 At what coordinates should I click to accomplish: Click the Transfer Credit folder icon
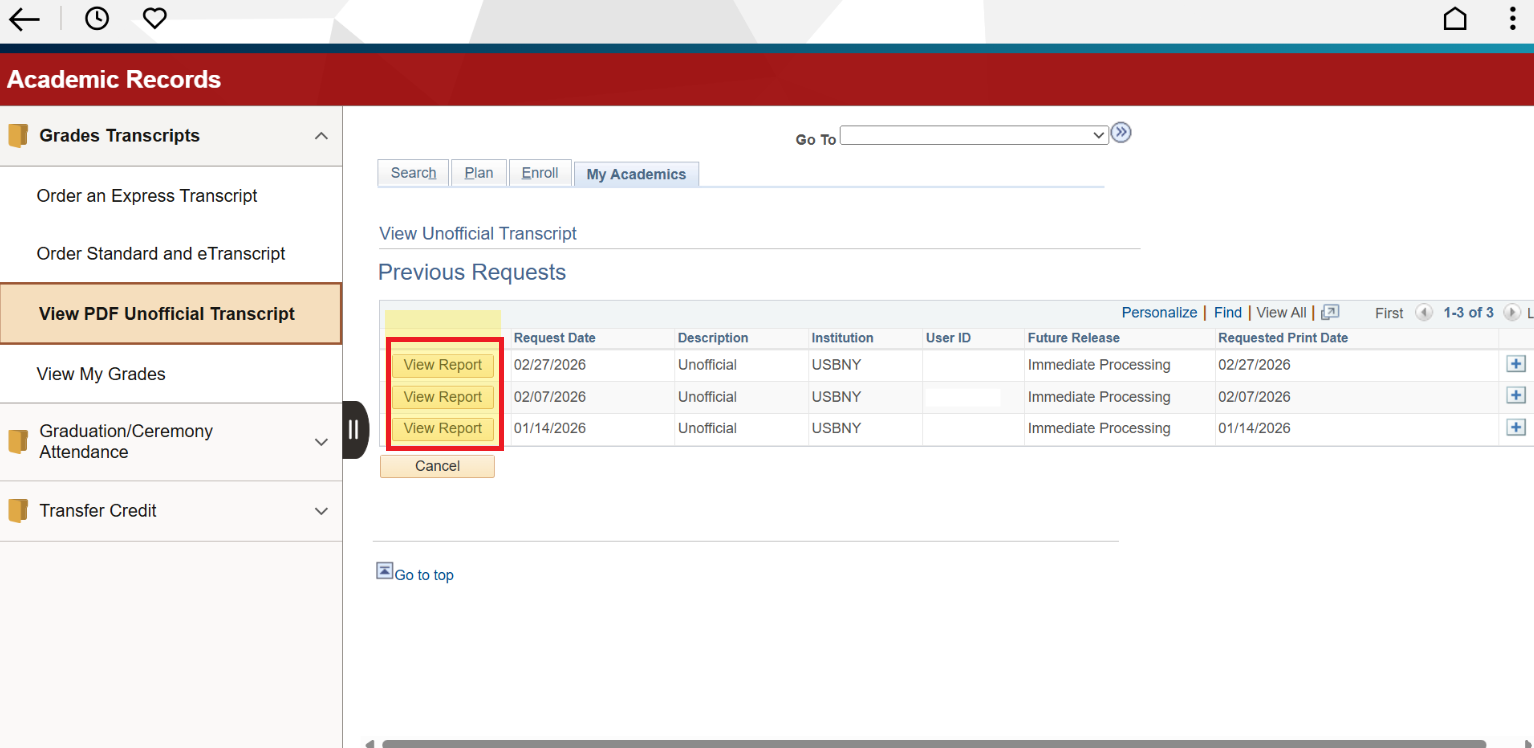coord(18,511)
